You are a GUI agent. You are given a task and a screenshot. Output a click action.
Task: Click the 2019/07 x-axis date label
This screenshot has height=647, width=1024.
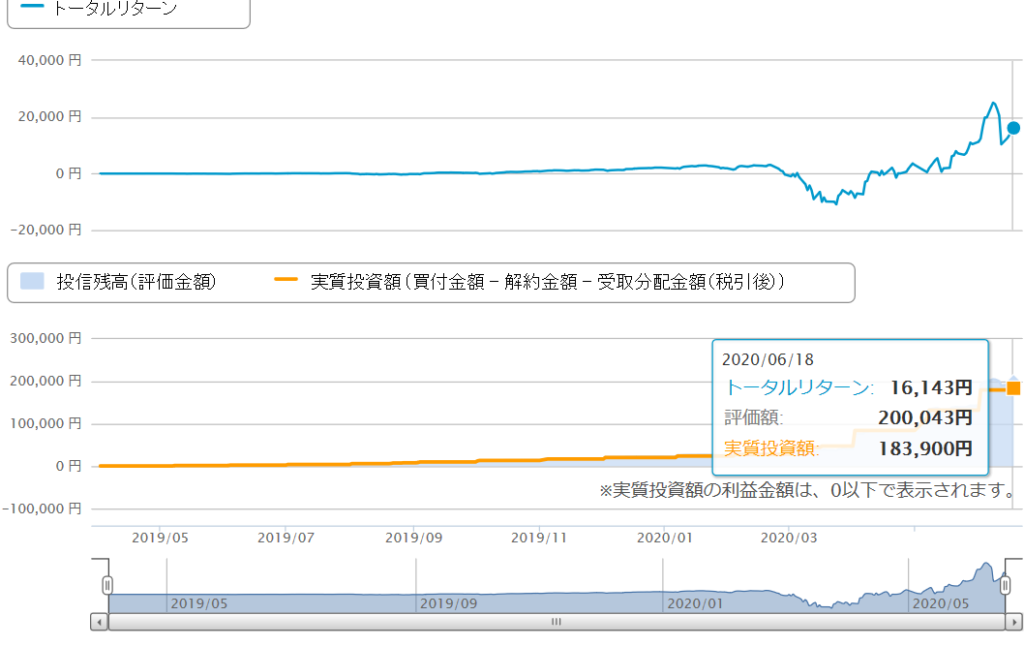(x=286, y=538)
